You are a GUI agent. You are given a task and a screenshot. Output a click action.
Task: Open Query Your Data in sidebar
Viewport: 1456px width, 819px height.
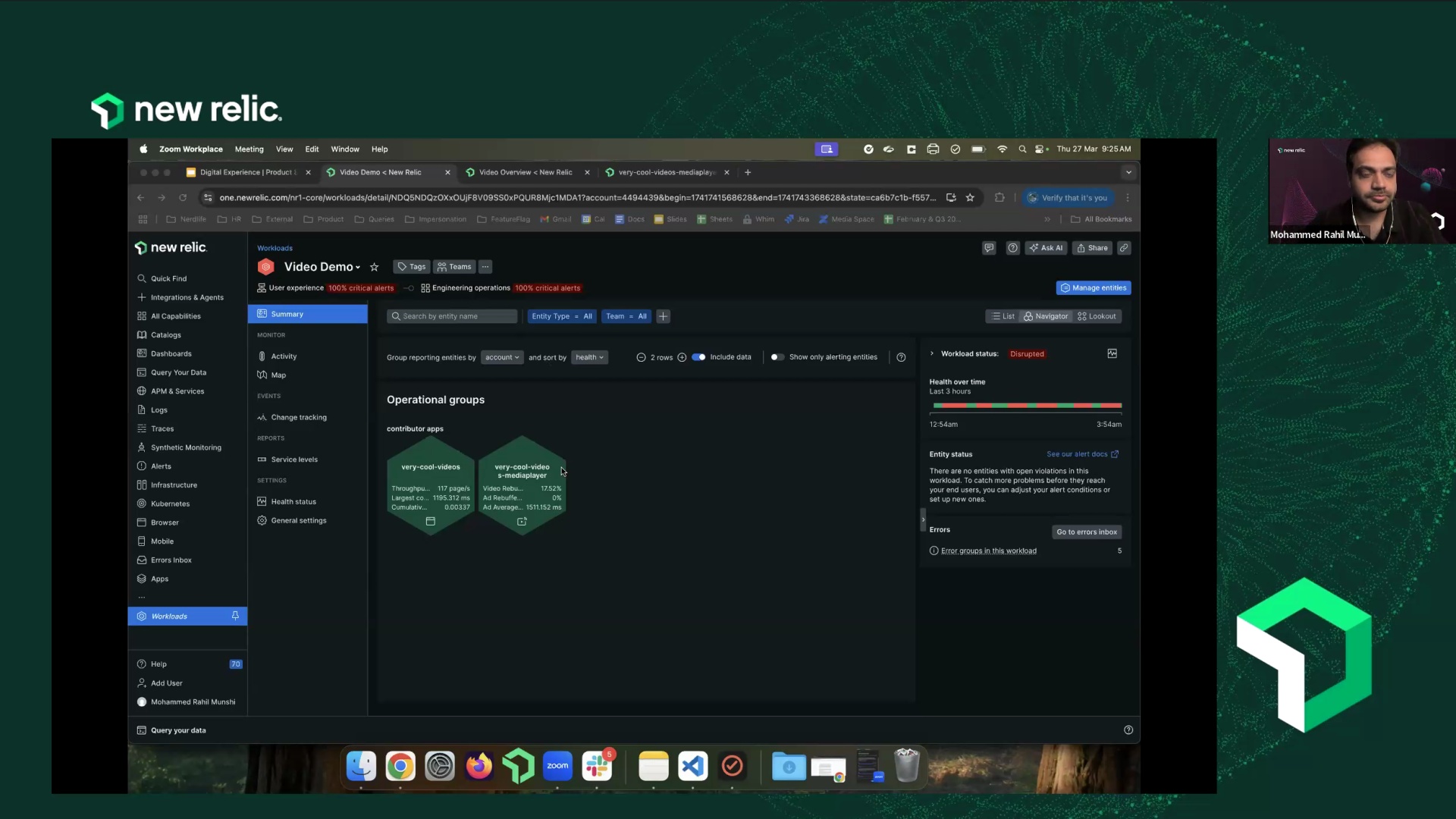[178, 372]
